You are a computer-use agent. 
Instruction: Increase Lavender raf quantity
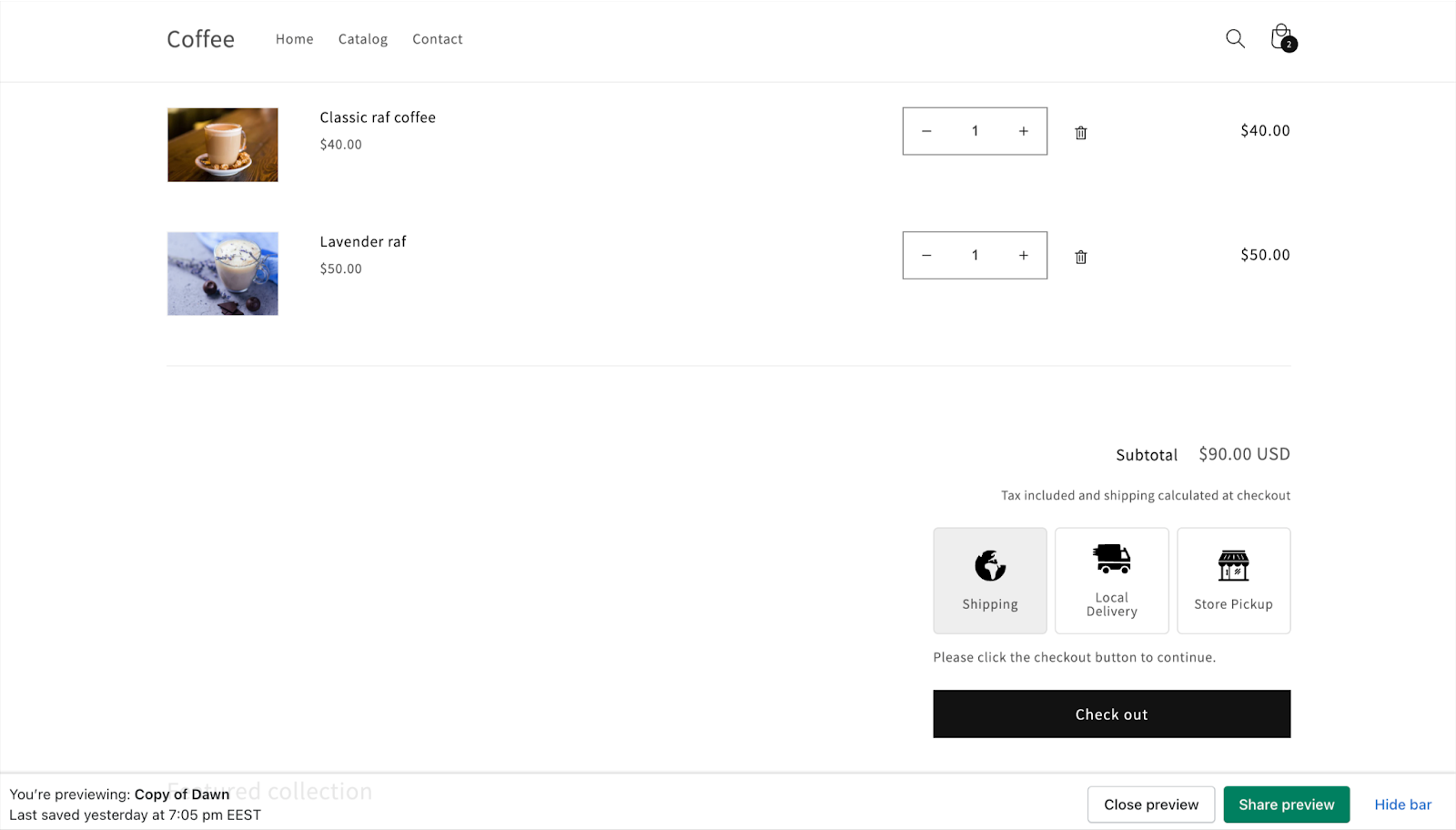(1023, 256)
